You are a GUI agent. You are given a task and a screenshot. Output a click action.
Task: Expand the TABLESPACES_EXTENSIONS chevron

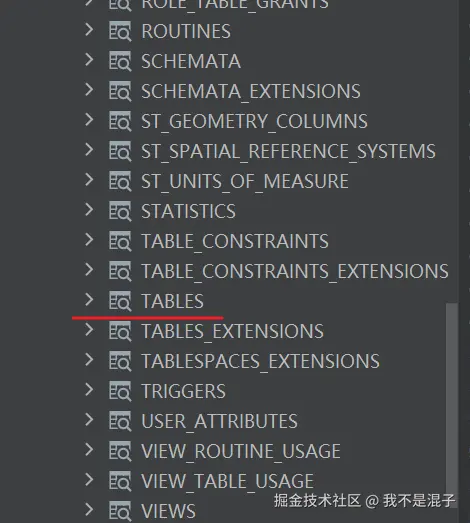(x=89, y=360)
